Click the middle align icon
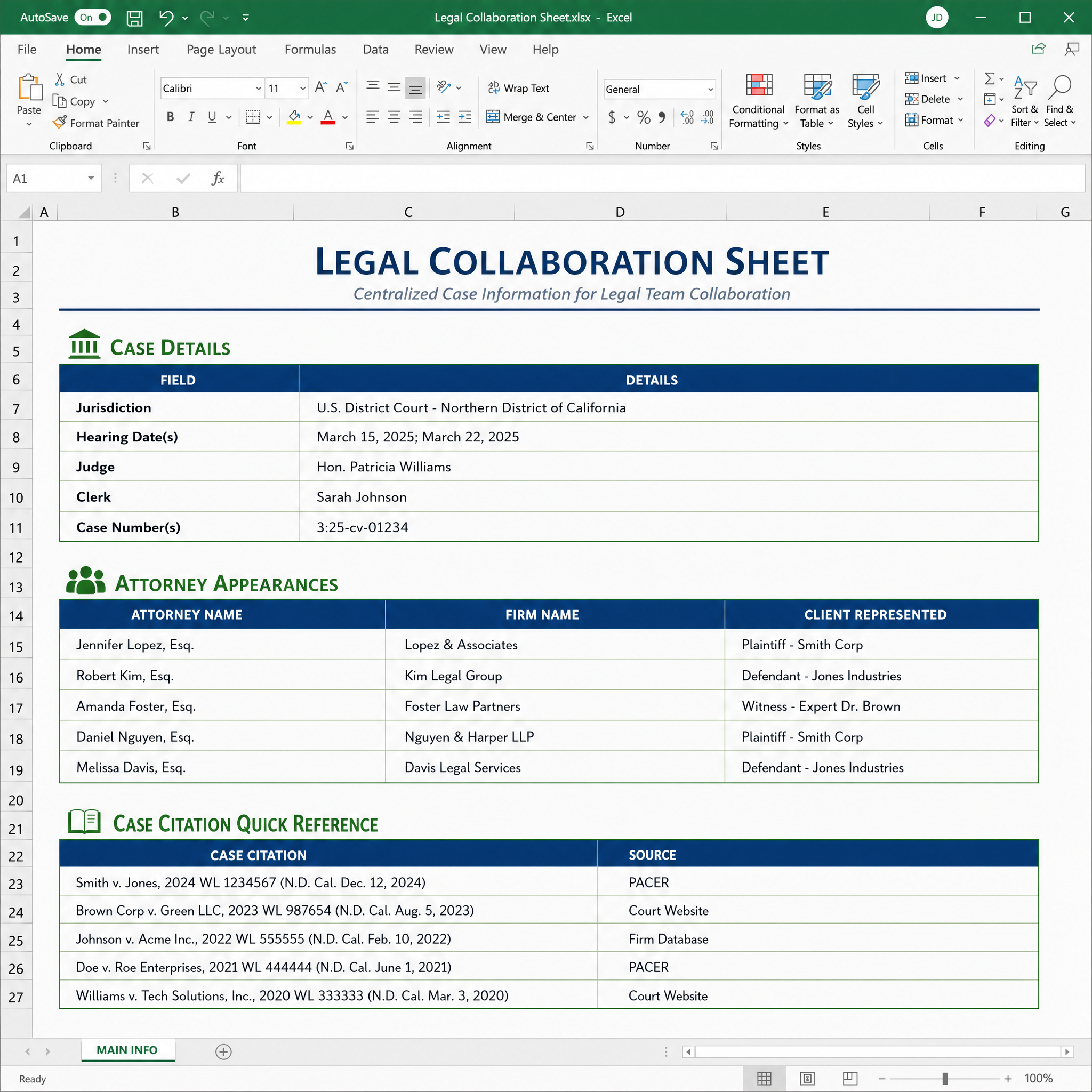The height and width of the screenshot is (1092, 1092). pos(394,87)
